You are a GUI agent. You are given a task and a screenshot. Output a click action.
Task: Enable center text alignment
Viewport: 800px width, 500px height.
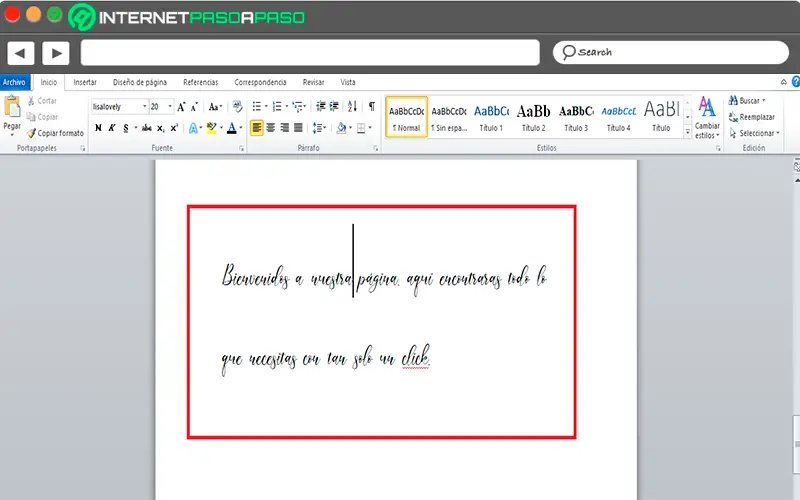[271, 128]
